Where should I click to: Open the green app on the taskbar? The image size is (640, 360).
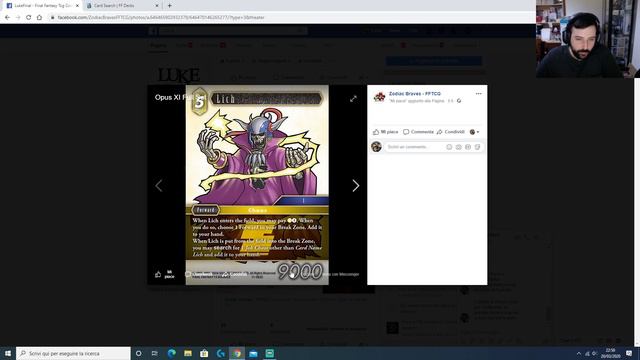click(269, 353)
